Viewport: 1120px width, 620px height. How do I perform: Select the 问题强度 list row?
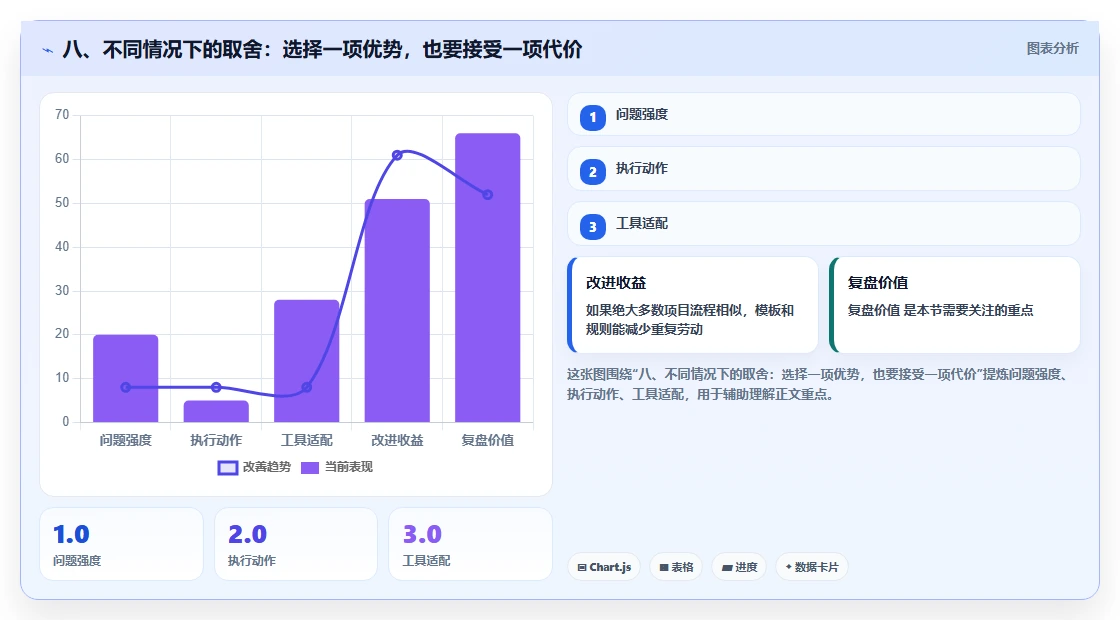coord(824,114)
